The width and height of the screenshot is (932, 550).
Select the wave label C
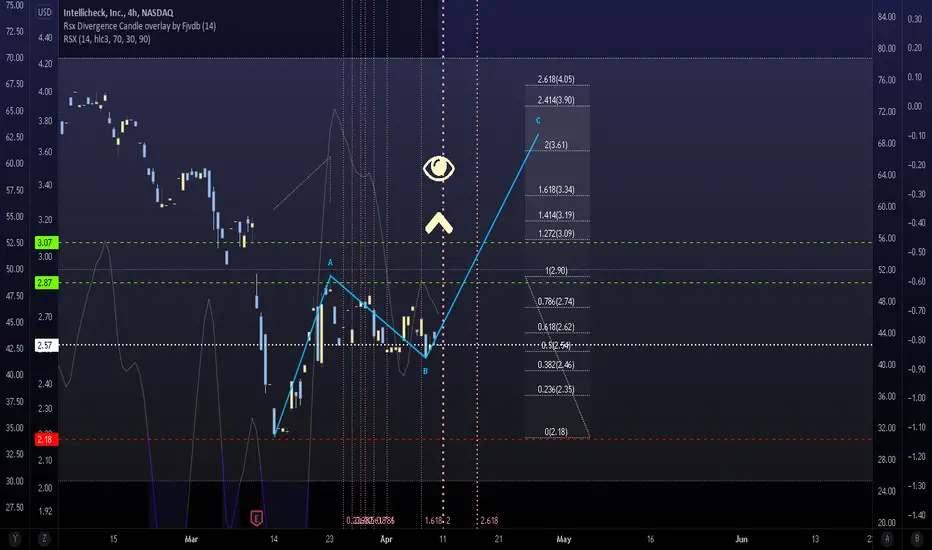pos(538,121)
